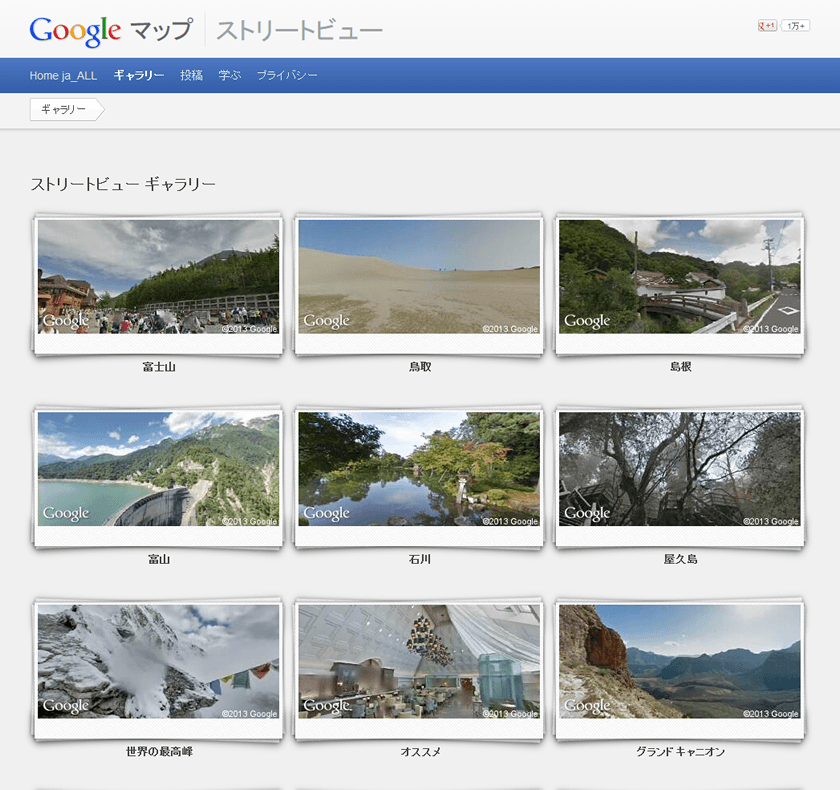The image size is (840, 790).
Task: Click the Google +1 button
Action: (x=767, y=26)
